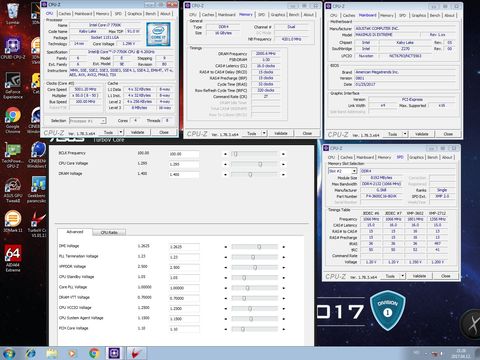Click the system tray clock
Image resolution: width=480 pixels, height=360 pixels.
[461, 353]
